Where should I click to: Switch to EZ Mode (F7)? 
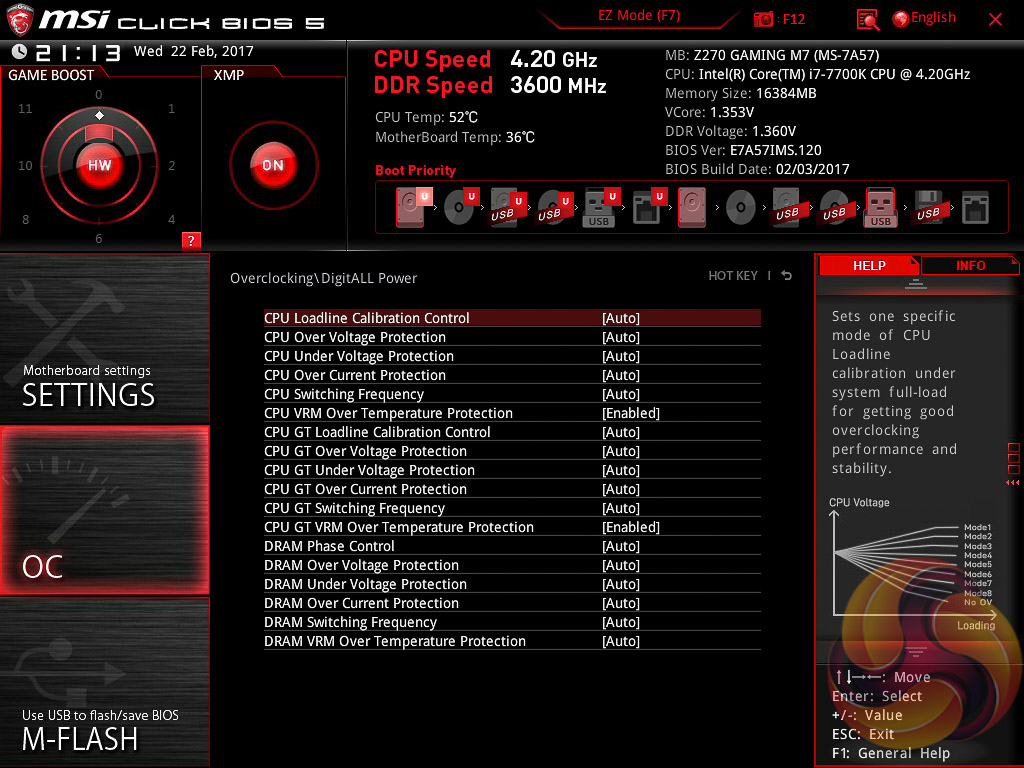coord(639,16)
